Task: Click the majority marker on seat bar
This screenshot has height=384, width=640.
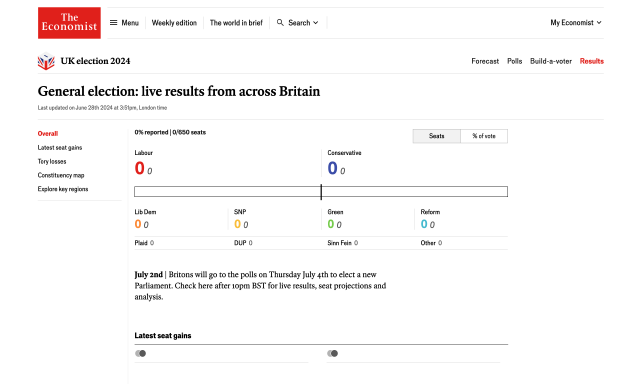Action: click(x=321, y=192)
